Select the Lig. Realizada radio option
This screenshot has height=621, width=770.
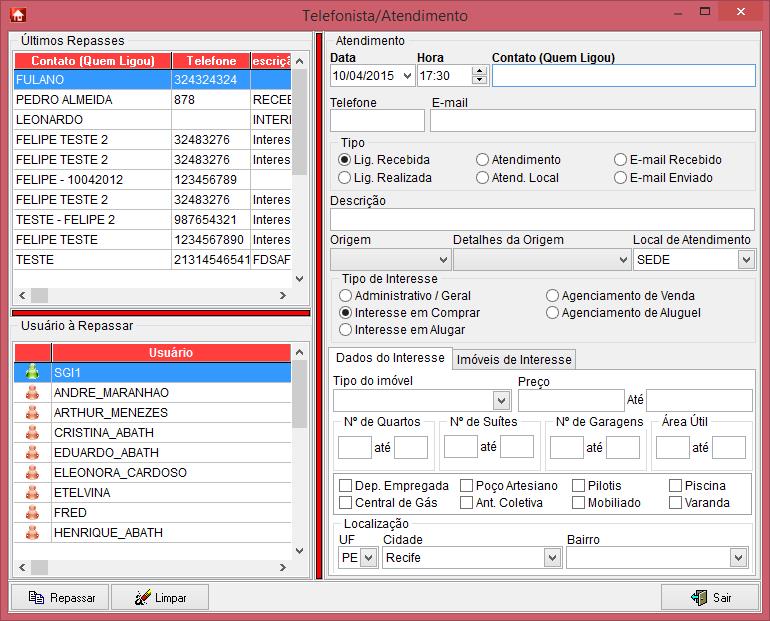point(345,178)
